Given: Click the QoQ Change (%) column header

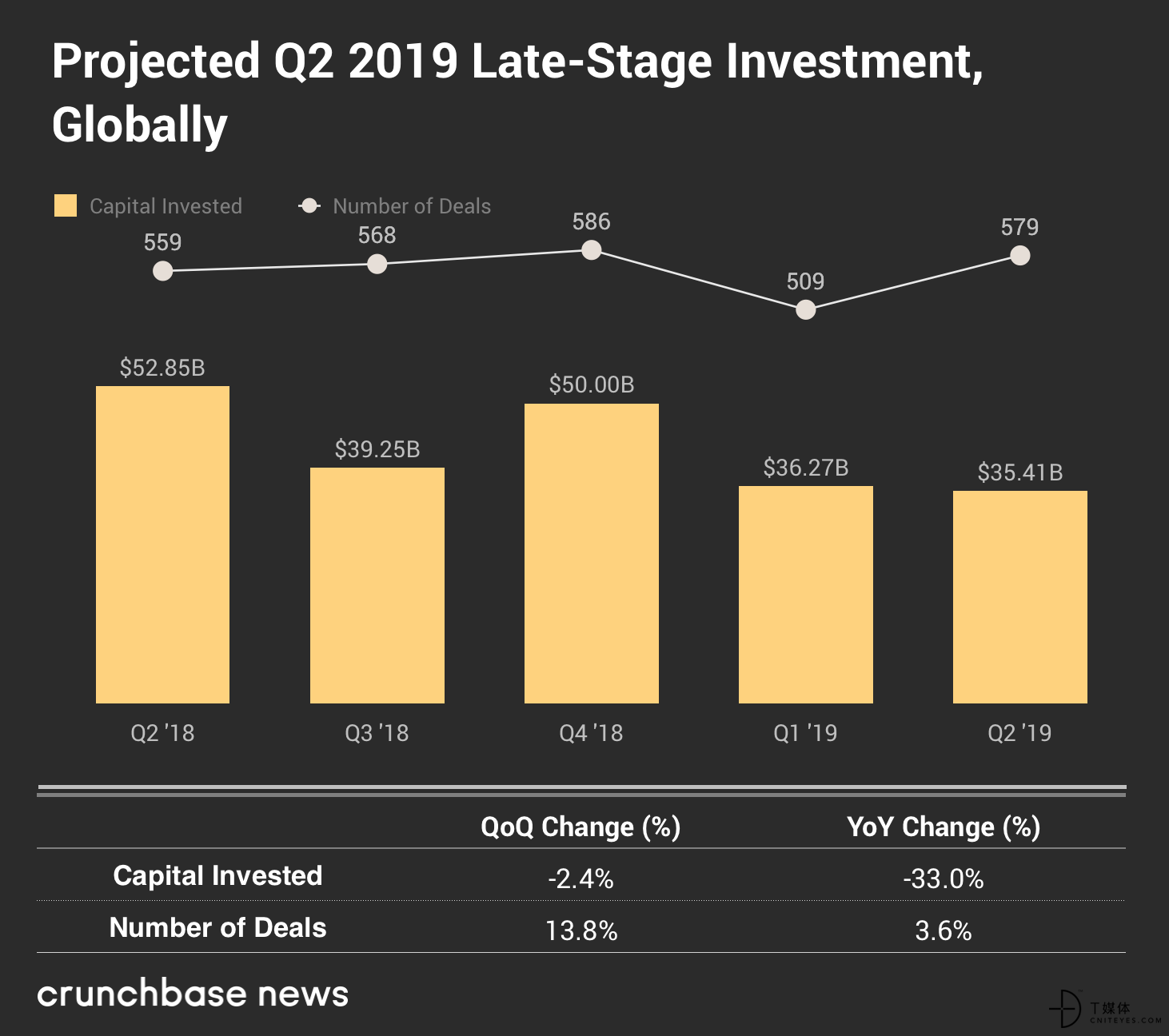Looking at the screenshot, I should [x=581, y=827].
